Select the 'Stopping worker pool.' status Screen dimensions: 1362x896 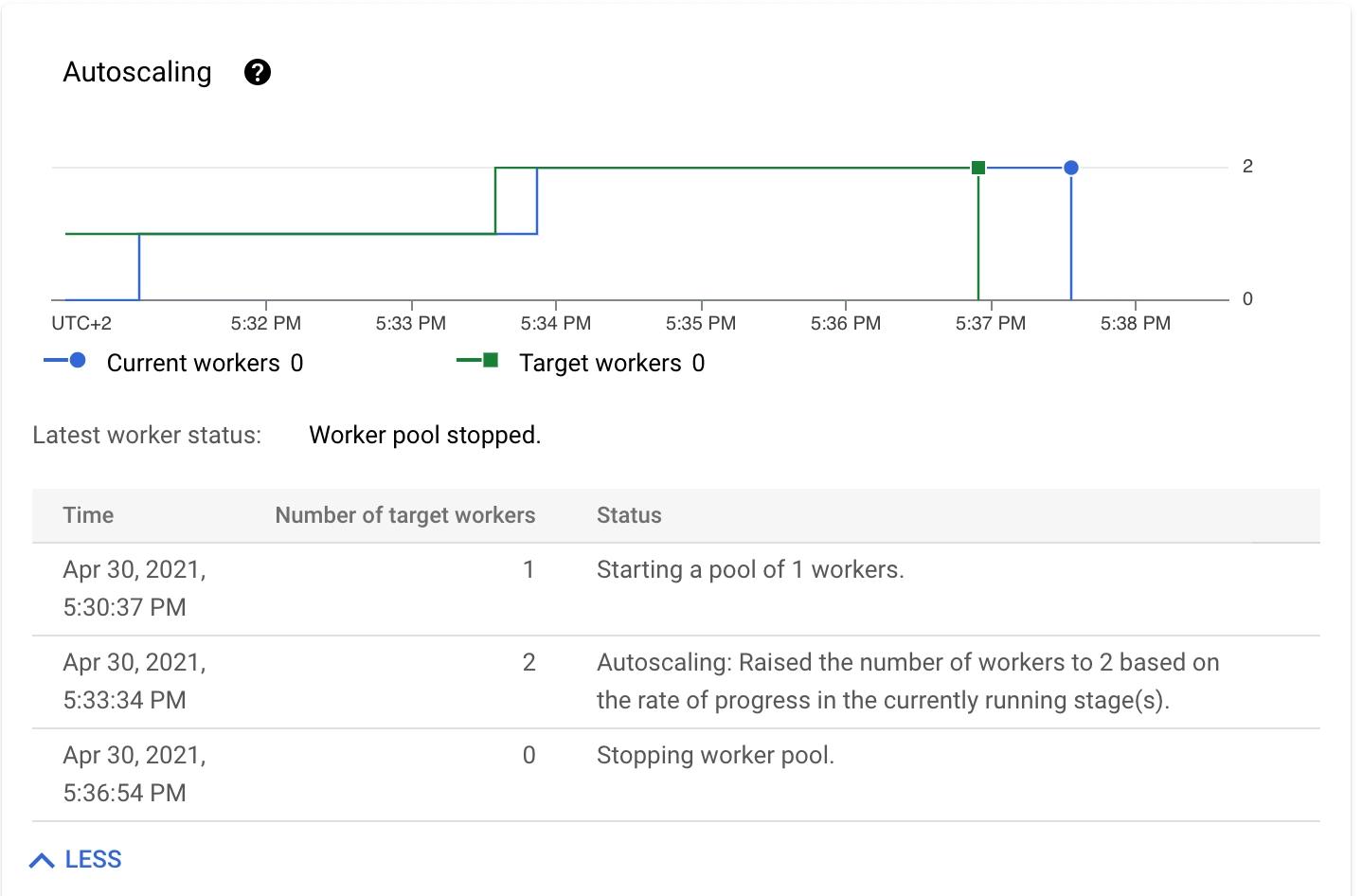click(x=715, y=756)
